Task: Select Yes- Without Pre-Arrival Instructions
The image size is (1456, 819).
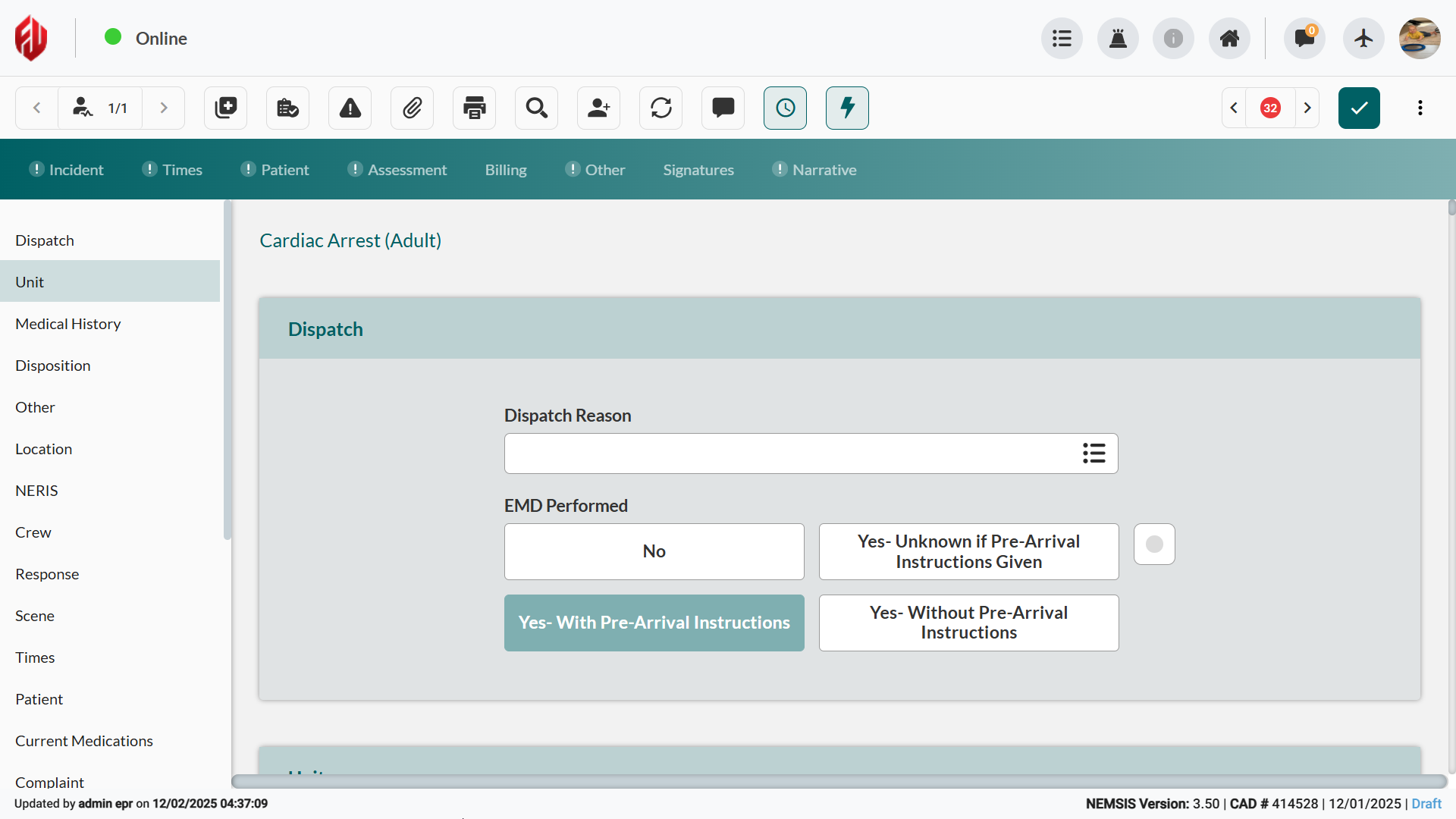Action: [968, 623]
